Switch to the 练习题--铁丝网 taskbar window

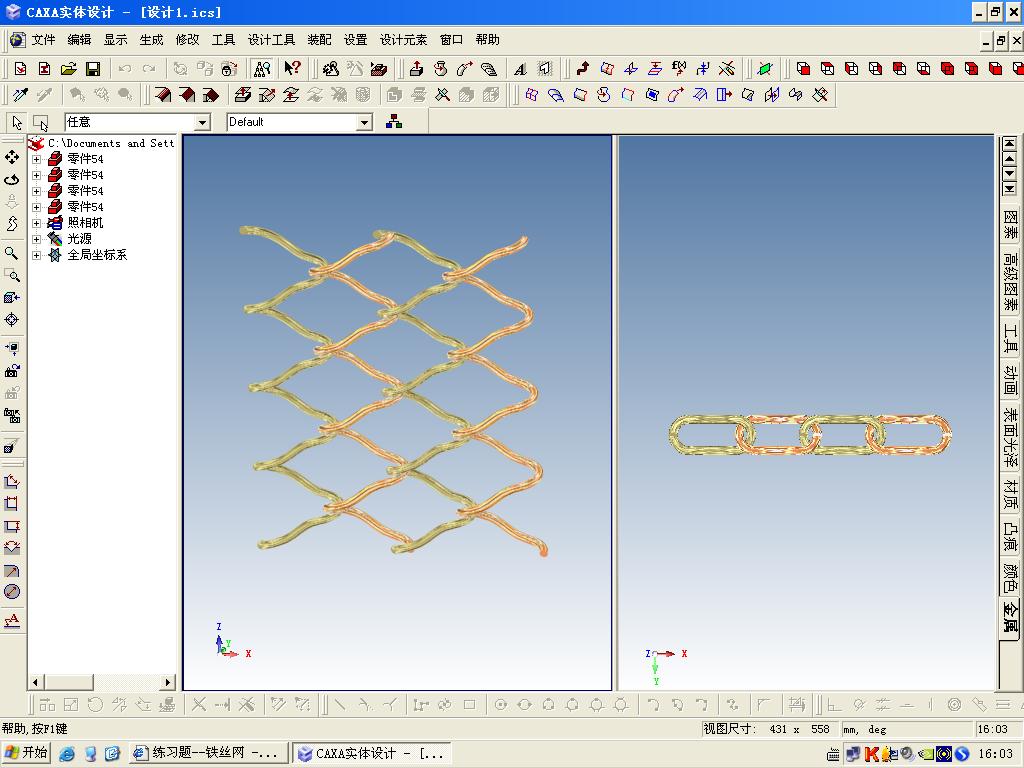pyautogui.click(x=209, y=753)
